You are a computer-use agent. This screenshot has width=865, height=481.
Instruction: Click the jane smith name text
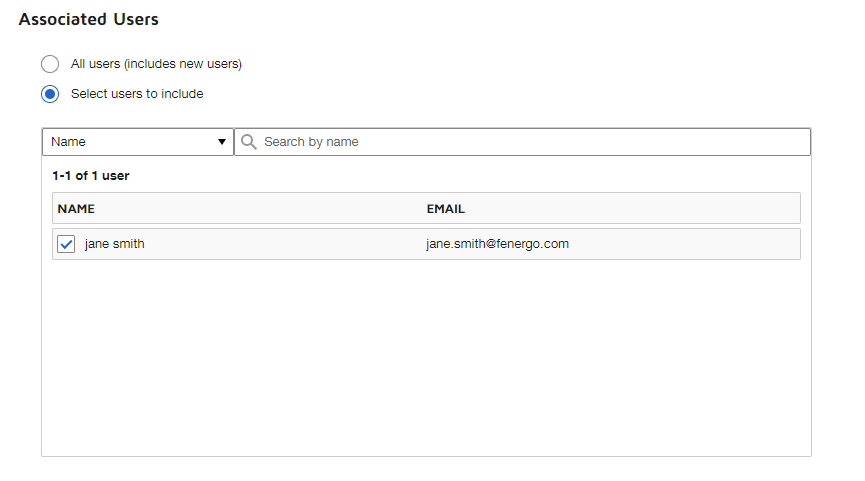[x=114, y=244]
